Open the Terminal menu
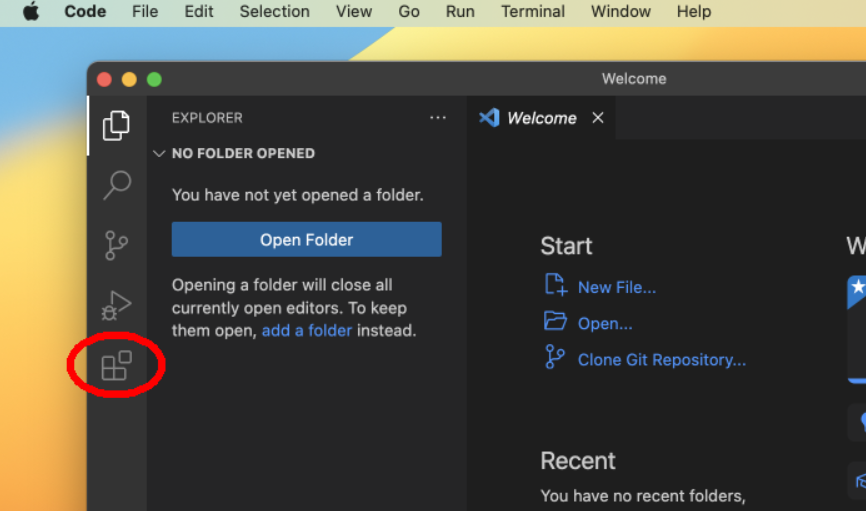 pyautogui.click(x=533, y=12)
